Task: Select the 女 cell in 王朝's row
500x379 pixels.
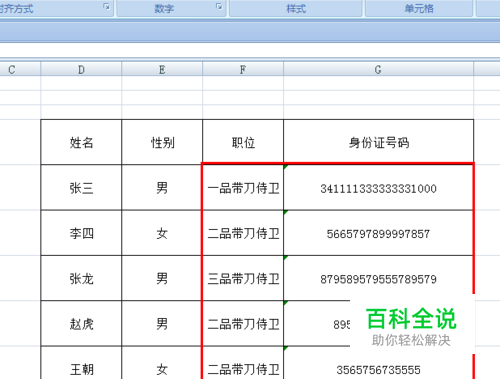Action: click(x=162, y=363)
